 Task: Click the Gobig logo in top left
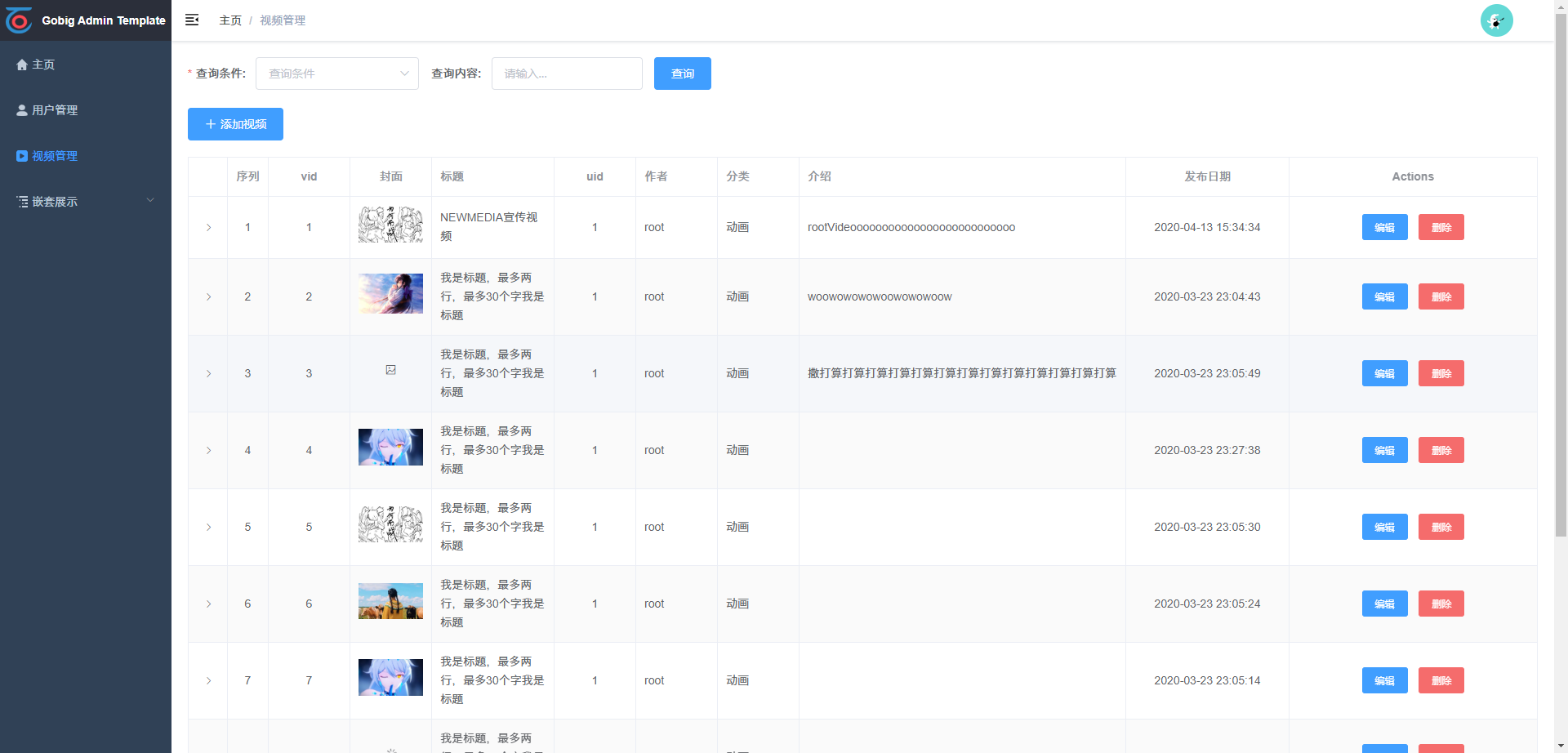coord(19,20)
